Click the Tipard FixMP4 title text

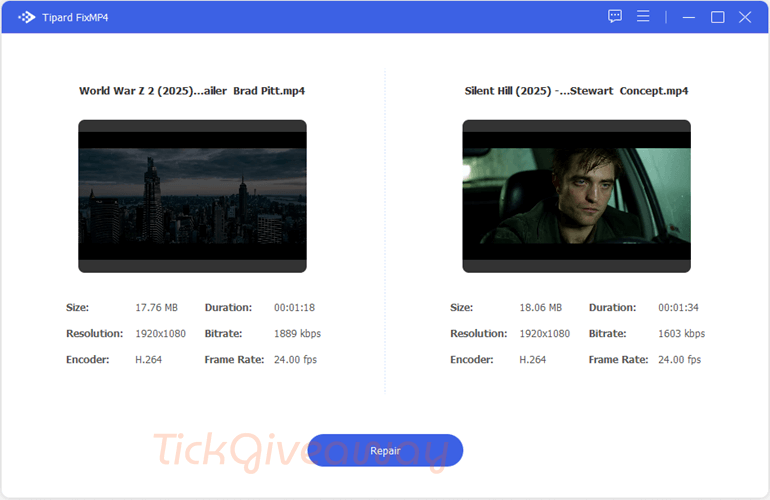click(x=75, y=18)
